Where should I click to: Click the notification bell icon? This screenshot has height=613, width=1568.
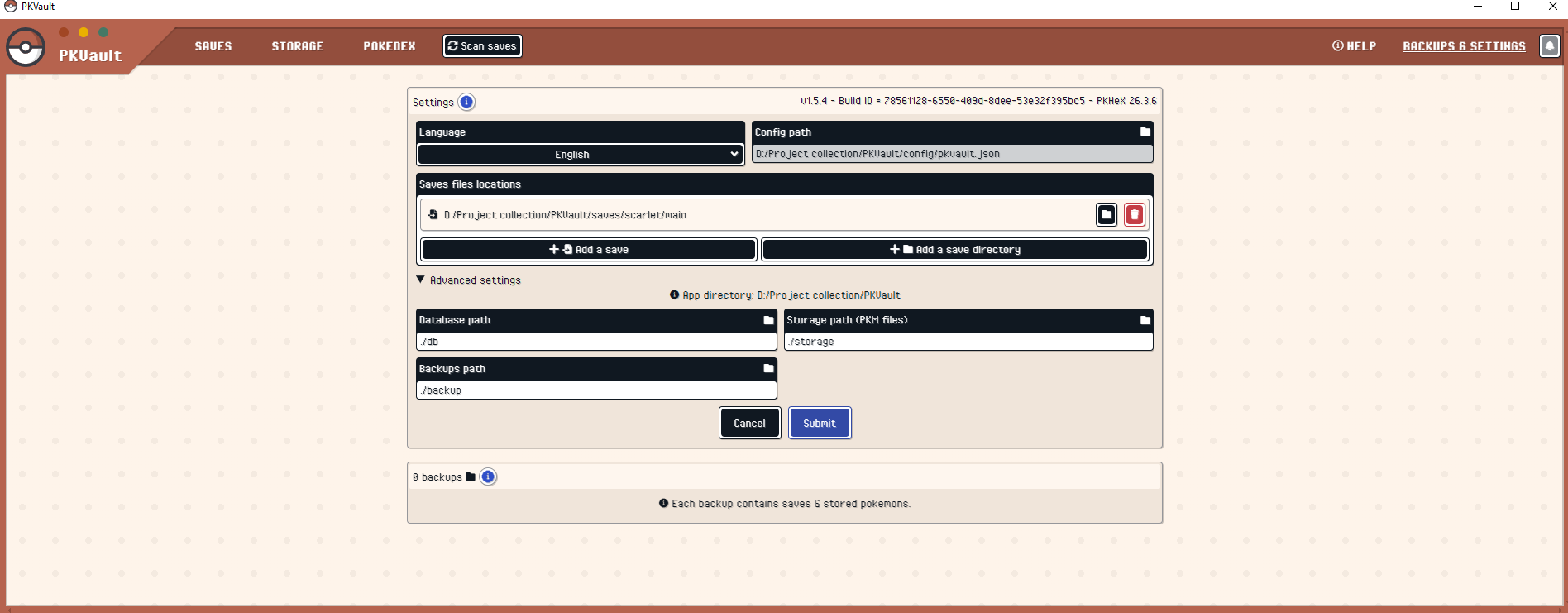(x=1549, y=46)
